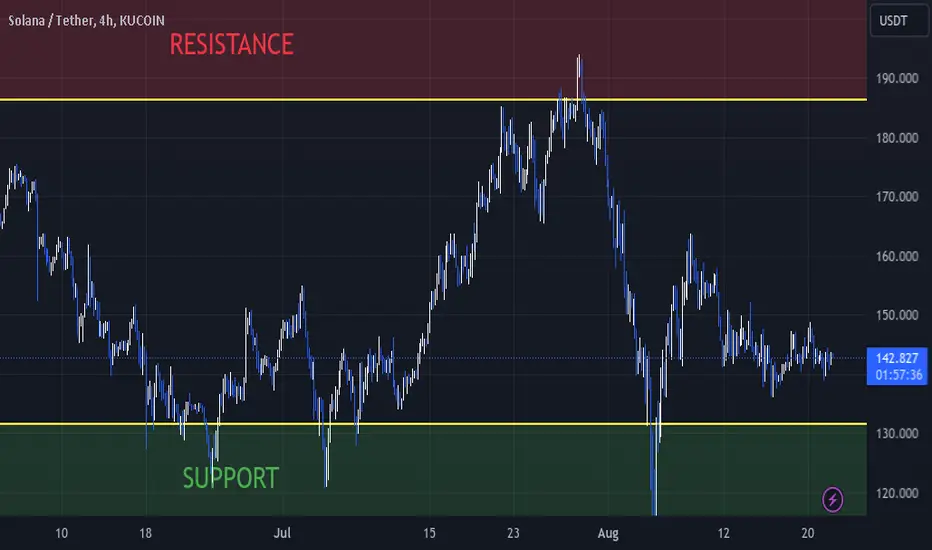Open the USDT currency selector

[x=898, y=21]
